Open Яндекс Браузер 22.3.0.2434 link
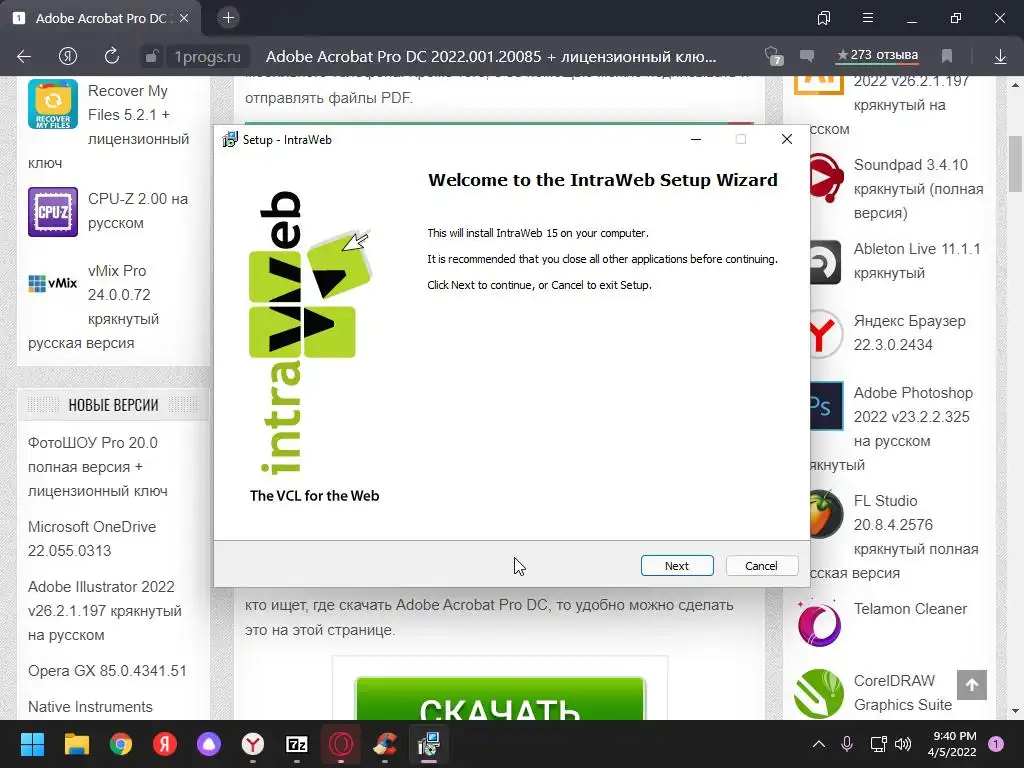The width and height of the screenshot is (1024, 768). click(x=909, y=332)
